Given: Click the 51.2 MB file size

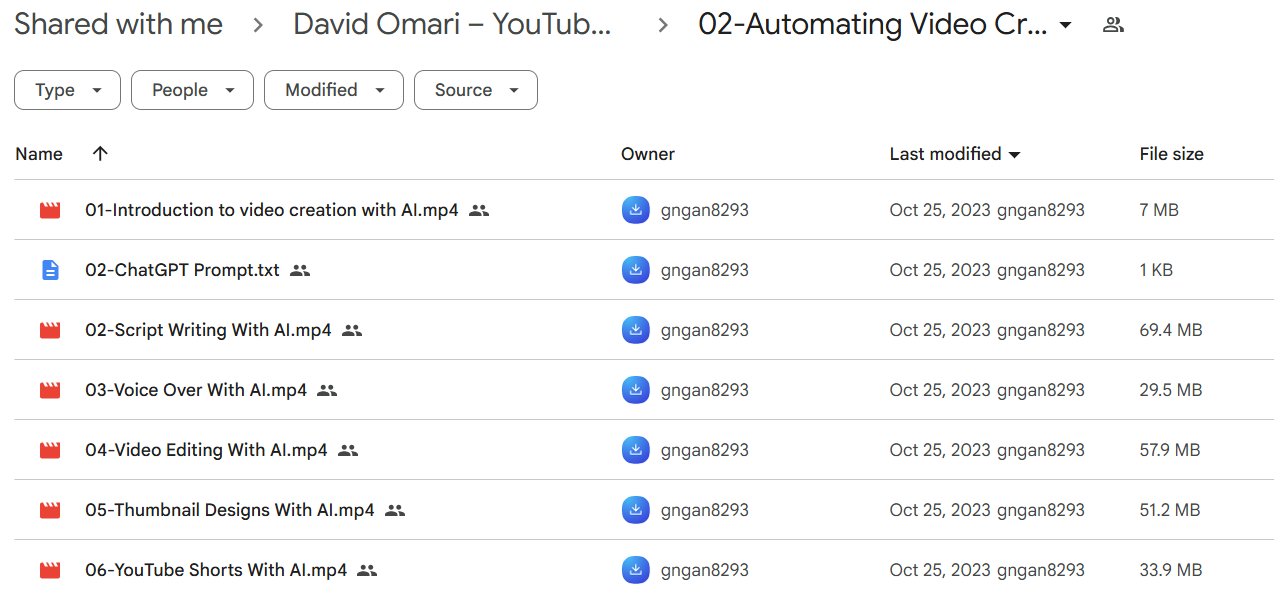Looking at the screenshot, I should [1170, 510].
